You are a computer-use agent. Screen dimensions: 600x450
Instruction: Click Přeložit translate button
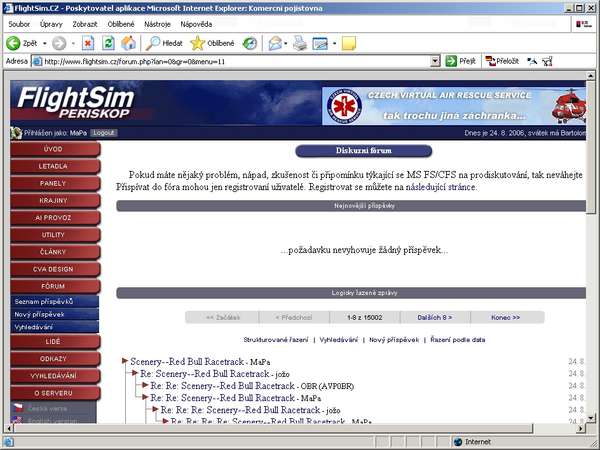pyautogui.click(x=502, y=61)
